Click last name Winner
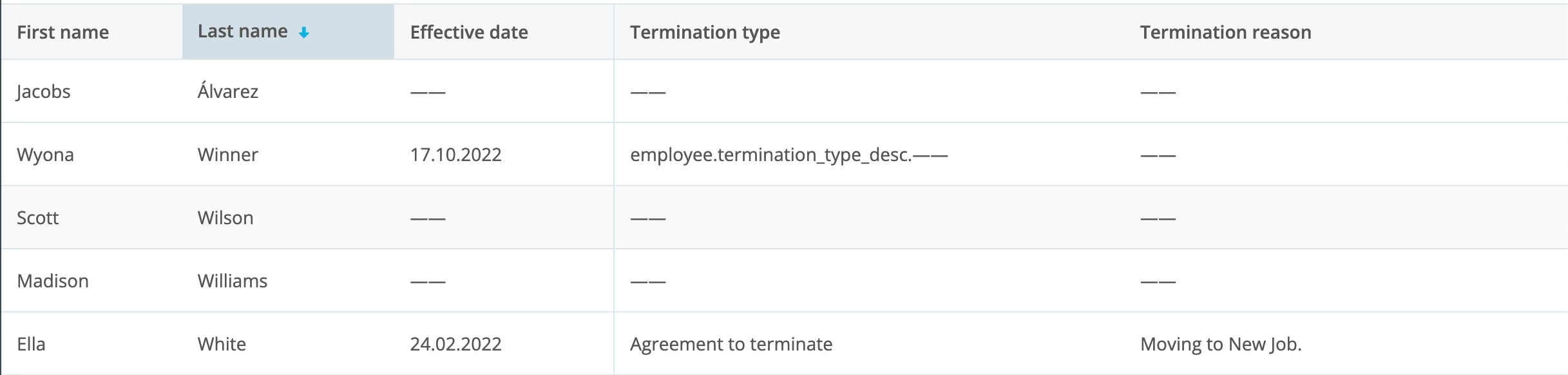The image size is (1568, 375). click(228, 155)
